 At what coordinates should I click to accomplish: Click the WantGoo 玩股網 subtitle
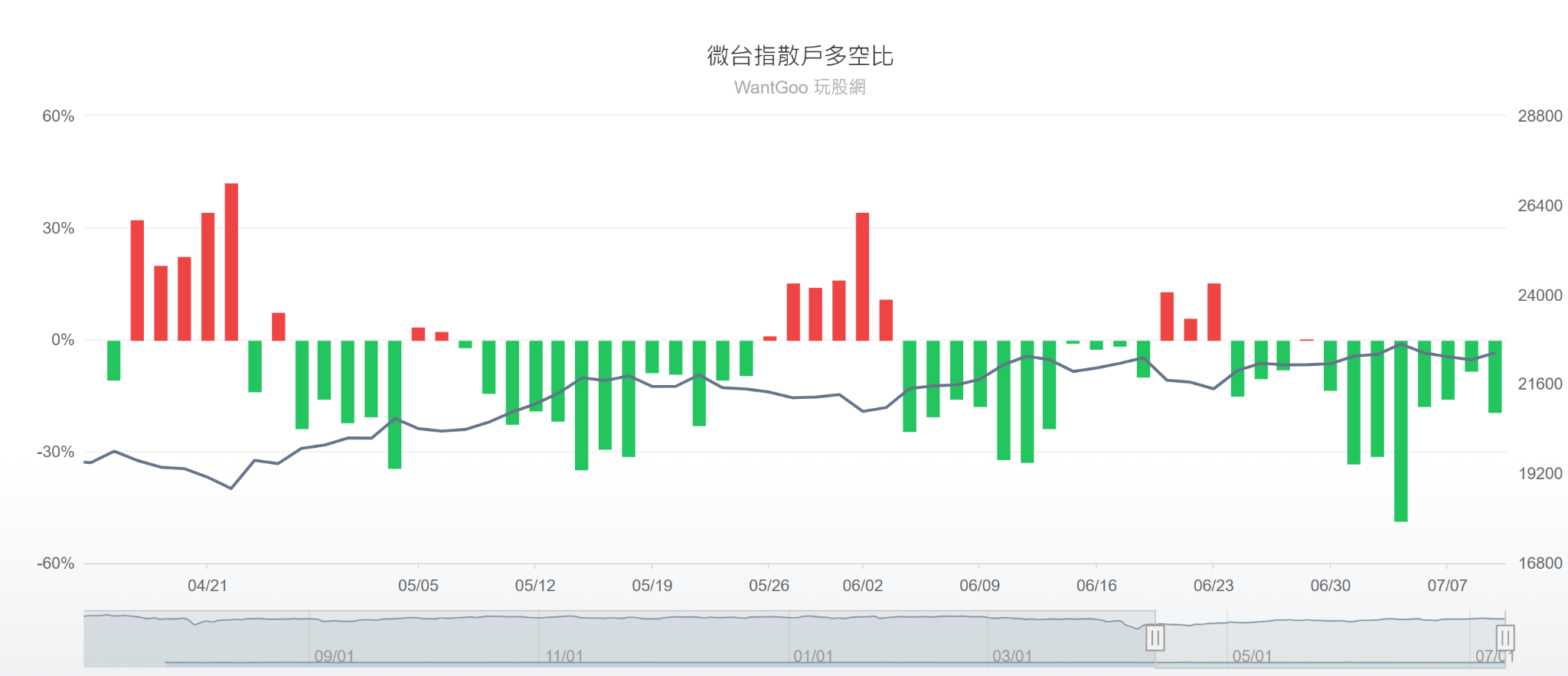tap(799, 87)
